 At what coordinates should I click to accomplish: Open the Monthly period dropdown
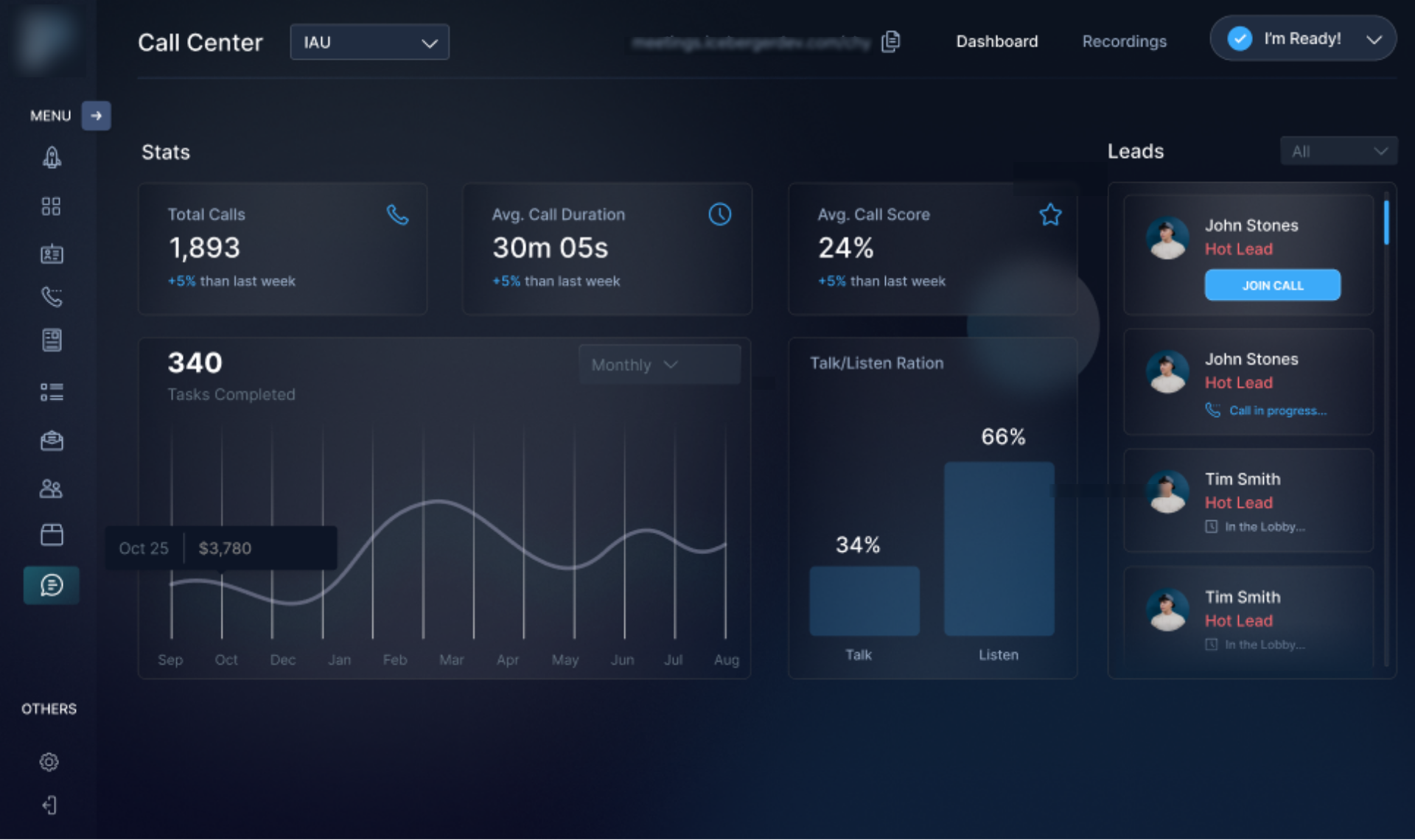tap(659, 365)
